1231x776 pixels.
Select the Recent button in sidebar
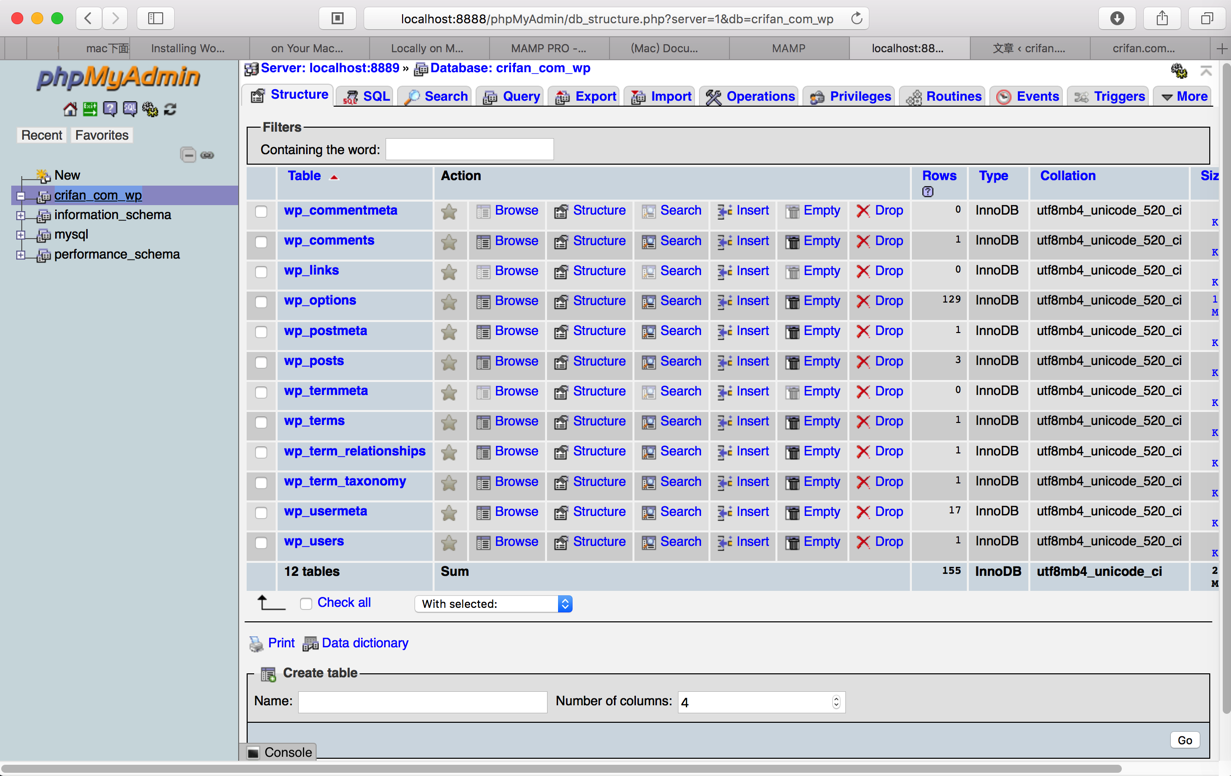tap(41, 135)
